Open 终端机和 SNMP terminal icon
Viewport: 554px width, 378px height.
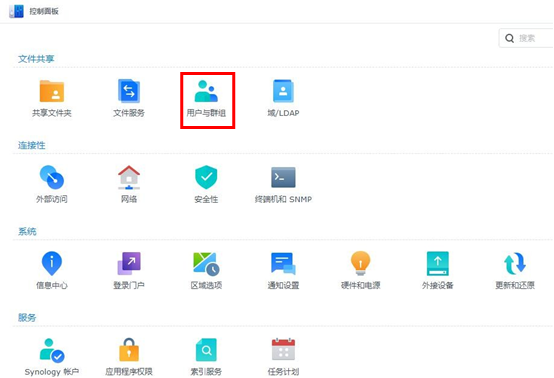point(283,177)
